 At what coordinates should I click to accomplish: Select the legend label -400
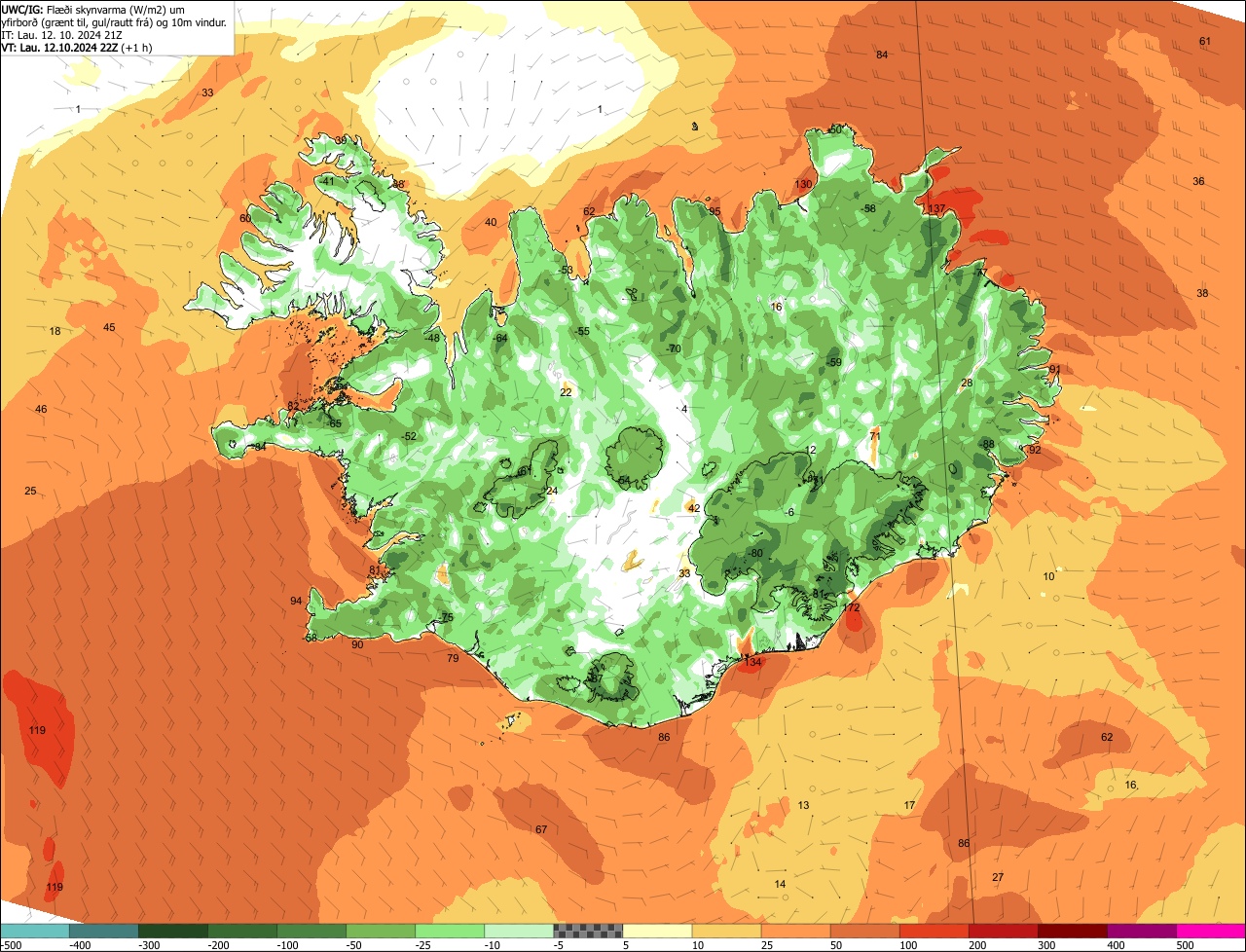(x=80, y=944)
